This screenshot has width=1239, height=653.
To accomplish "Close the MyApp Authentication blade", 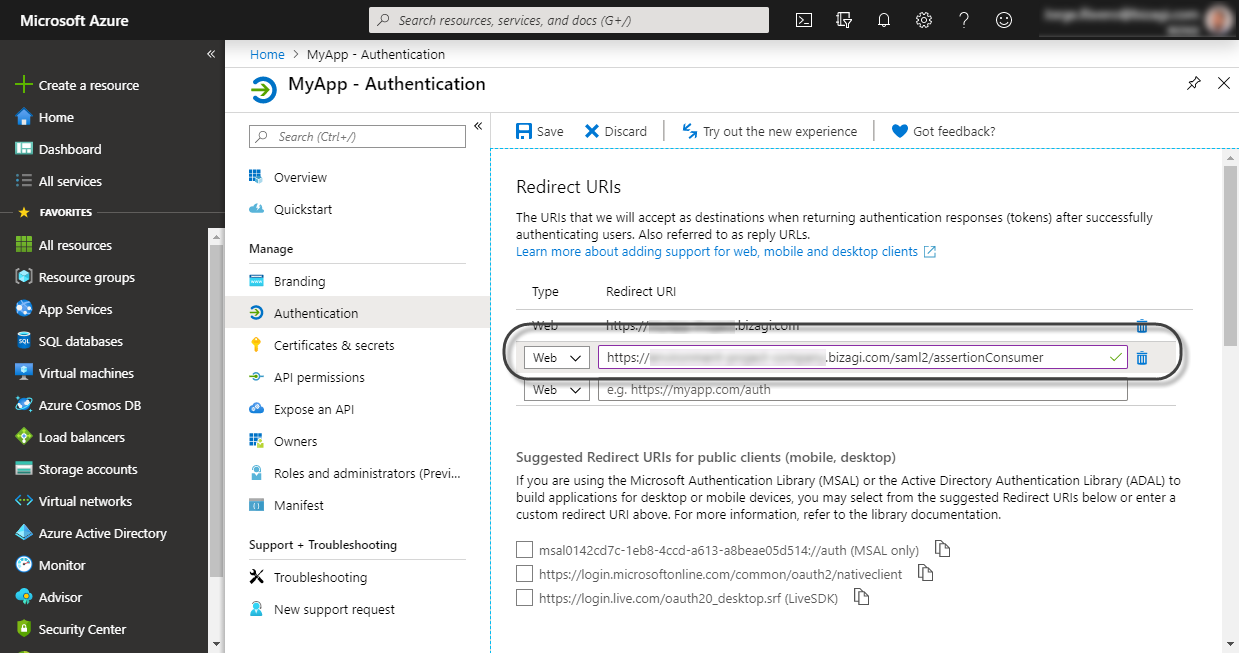I will [x=1224, y=84].
